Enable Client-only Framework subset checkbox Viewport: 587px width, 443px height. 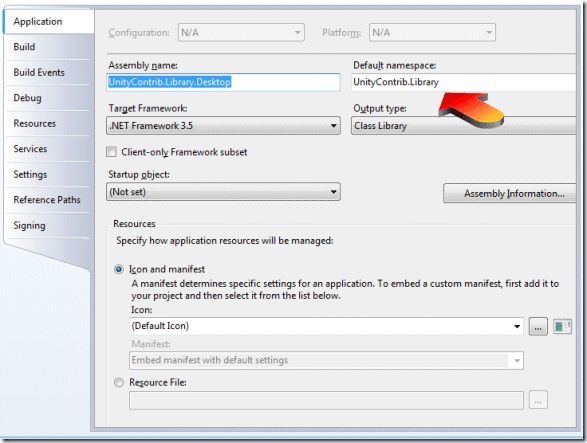(x=112, y=152)
